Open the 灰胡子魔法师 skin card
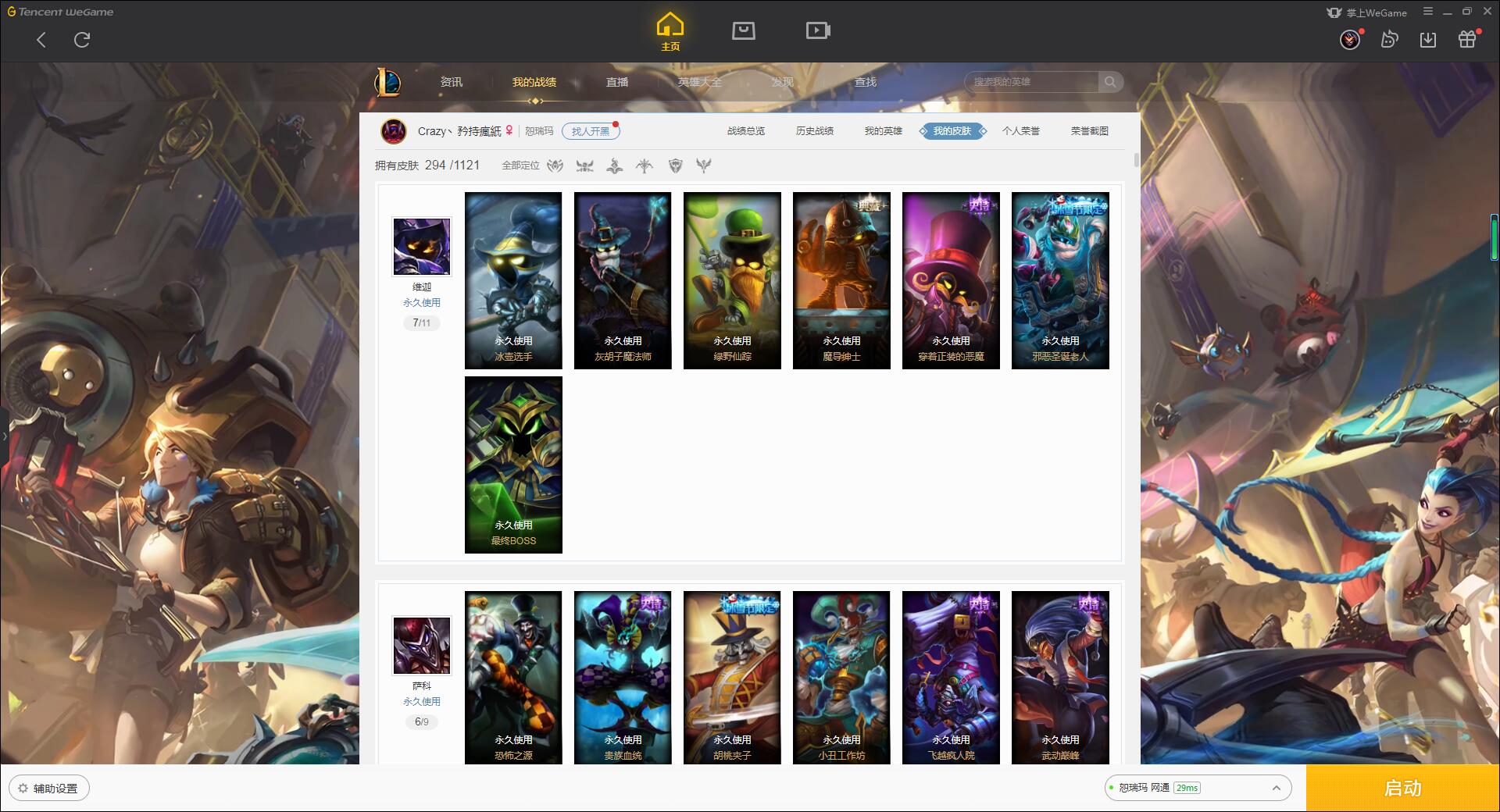 623,280
